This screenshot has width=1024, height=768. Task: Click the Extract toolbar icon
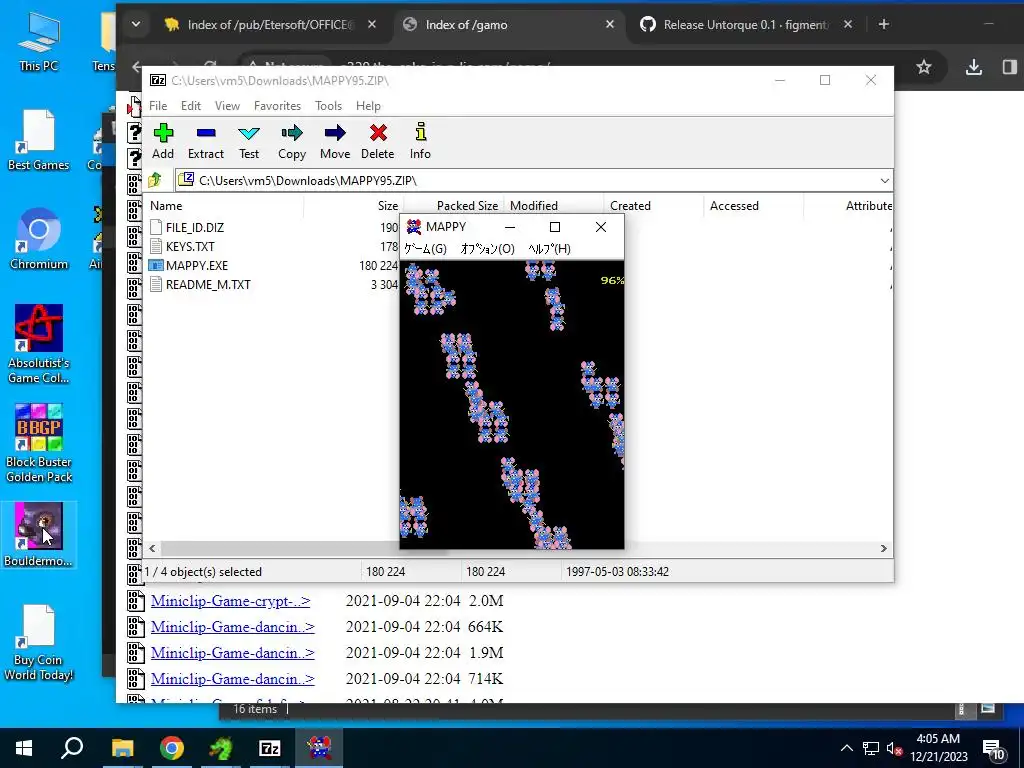[206, 133]
